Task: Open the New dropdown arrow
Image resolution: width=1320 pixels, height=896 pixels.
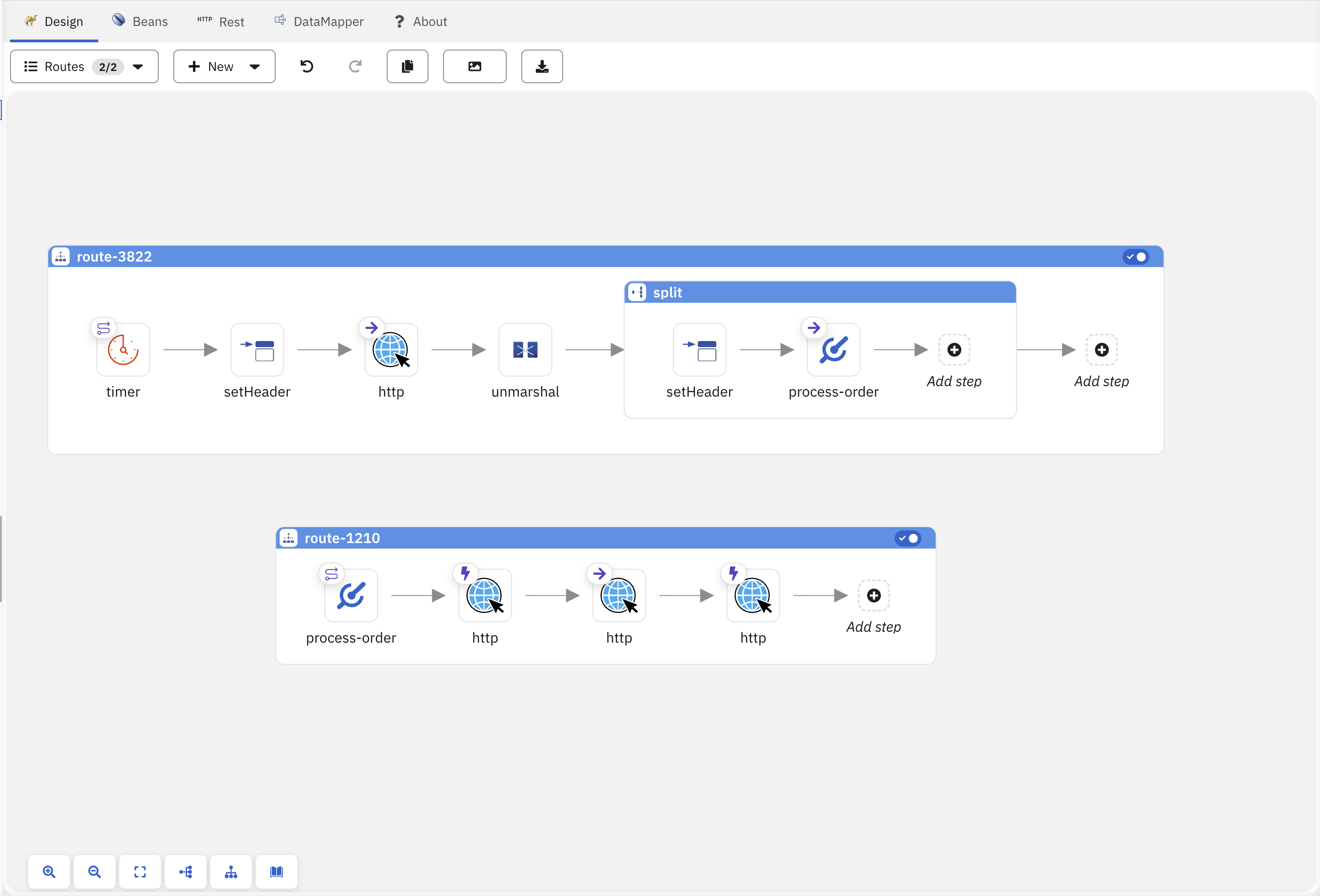Action: (x=255, y=66)
